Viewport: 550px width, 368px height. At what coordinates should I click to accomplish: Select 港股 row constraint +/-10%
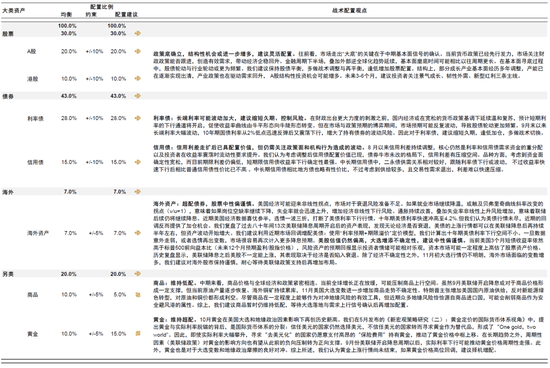click(94, 79)
